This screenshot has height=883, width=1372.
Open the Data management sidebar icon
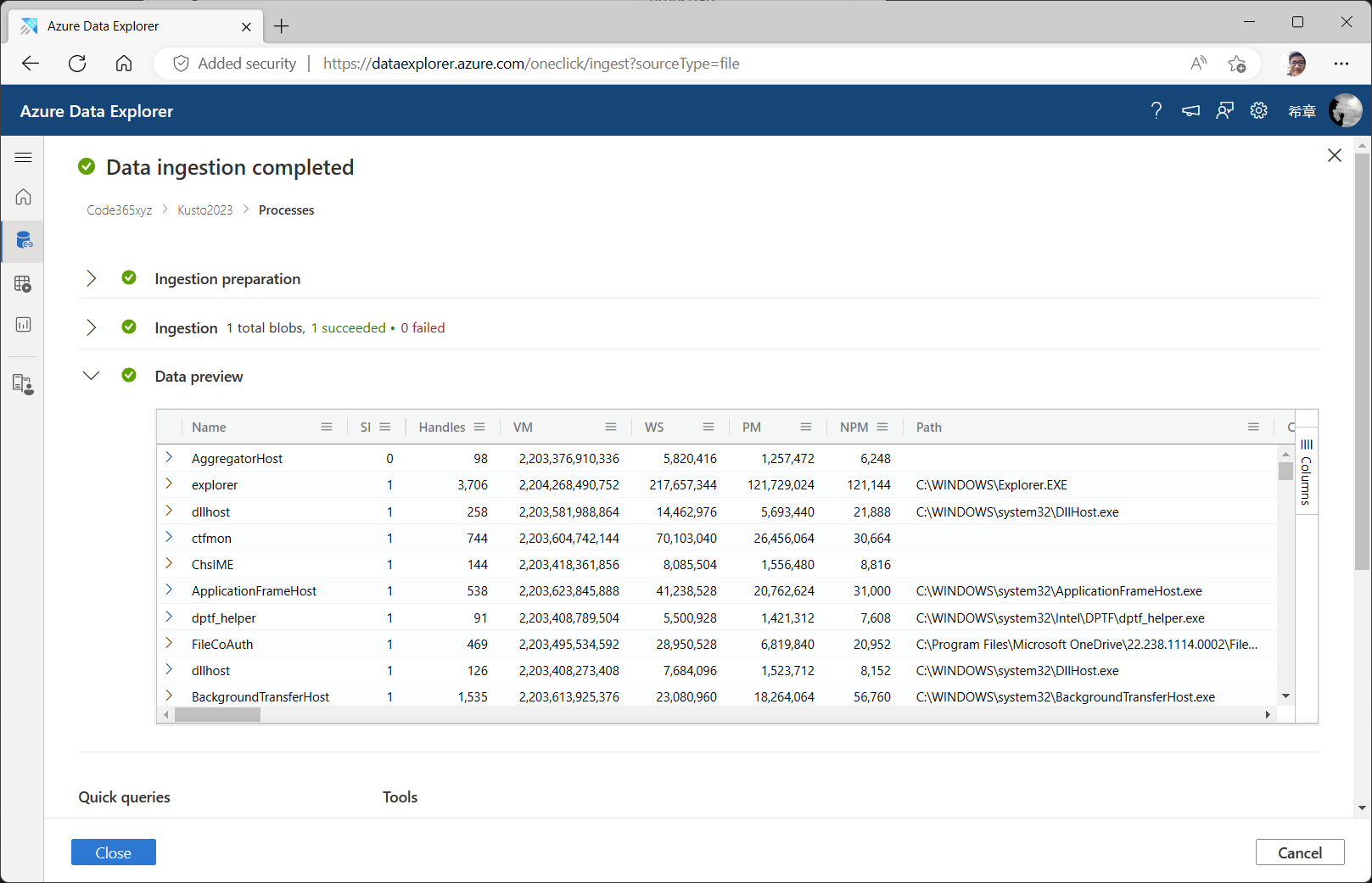pyautogui.click(x=24, y=240)
